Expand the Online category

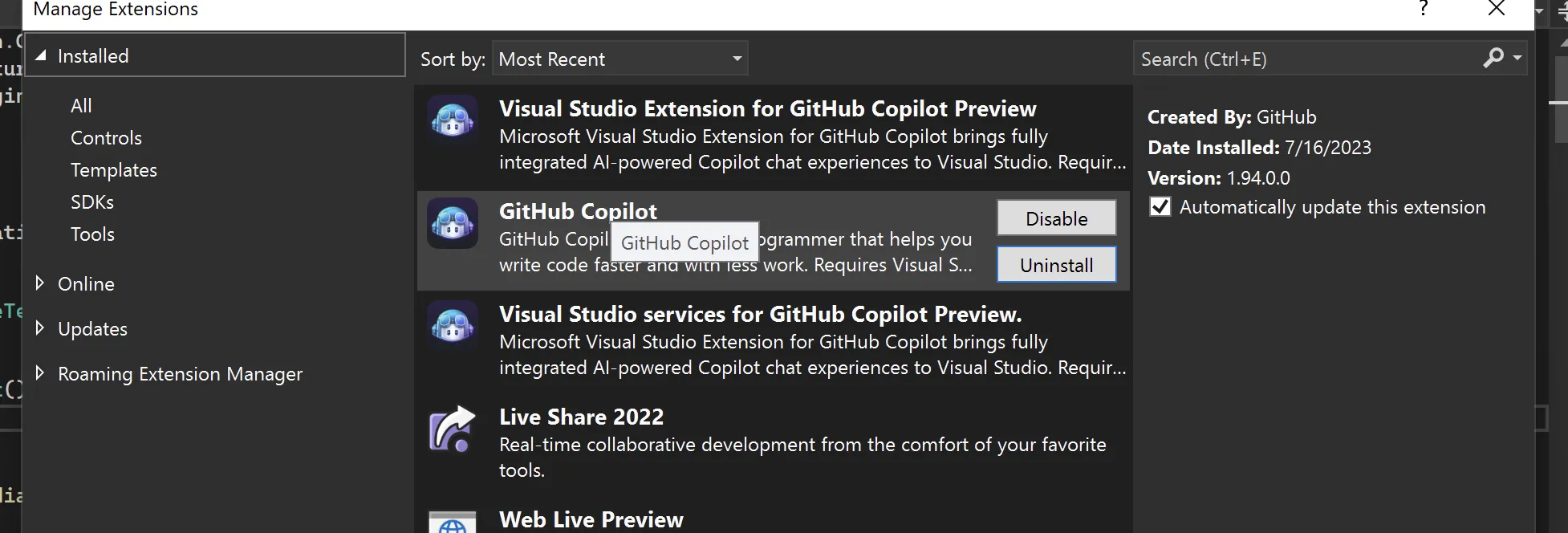[39, 283]
